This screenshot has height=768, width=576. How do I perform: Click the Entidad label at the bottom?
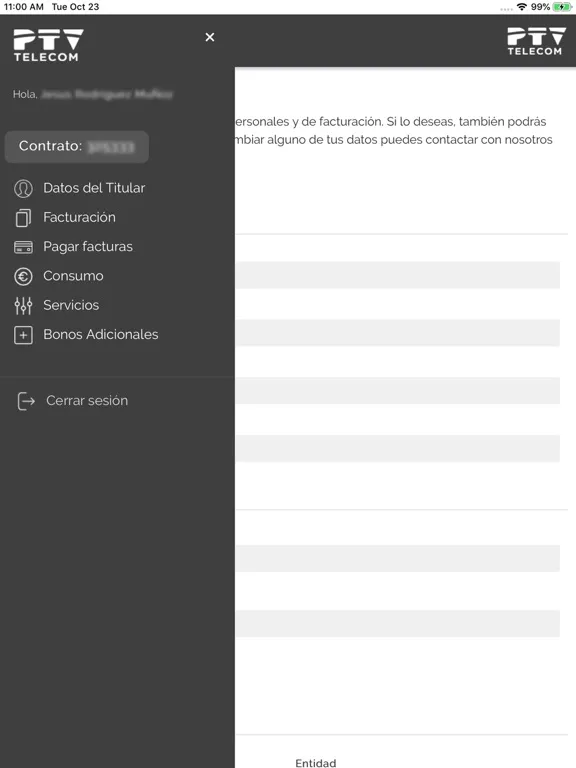315,763
